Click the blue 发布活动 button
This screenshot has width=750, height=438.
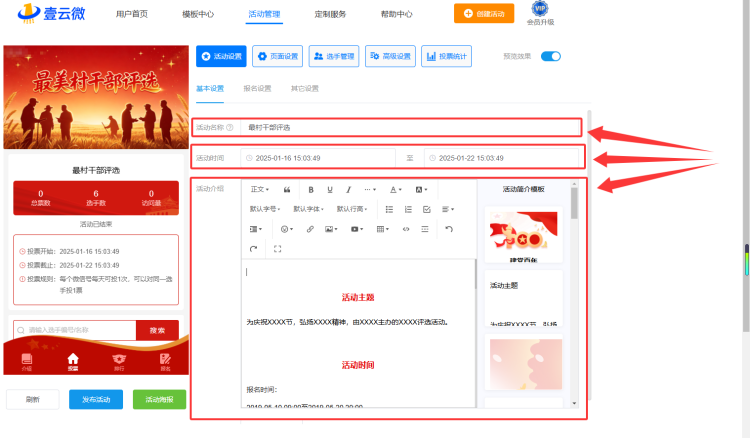click(x=96, y=399)
